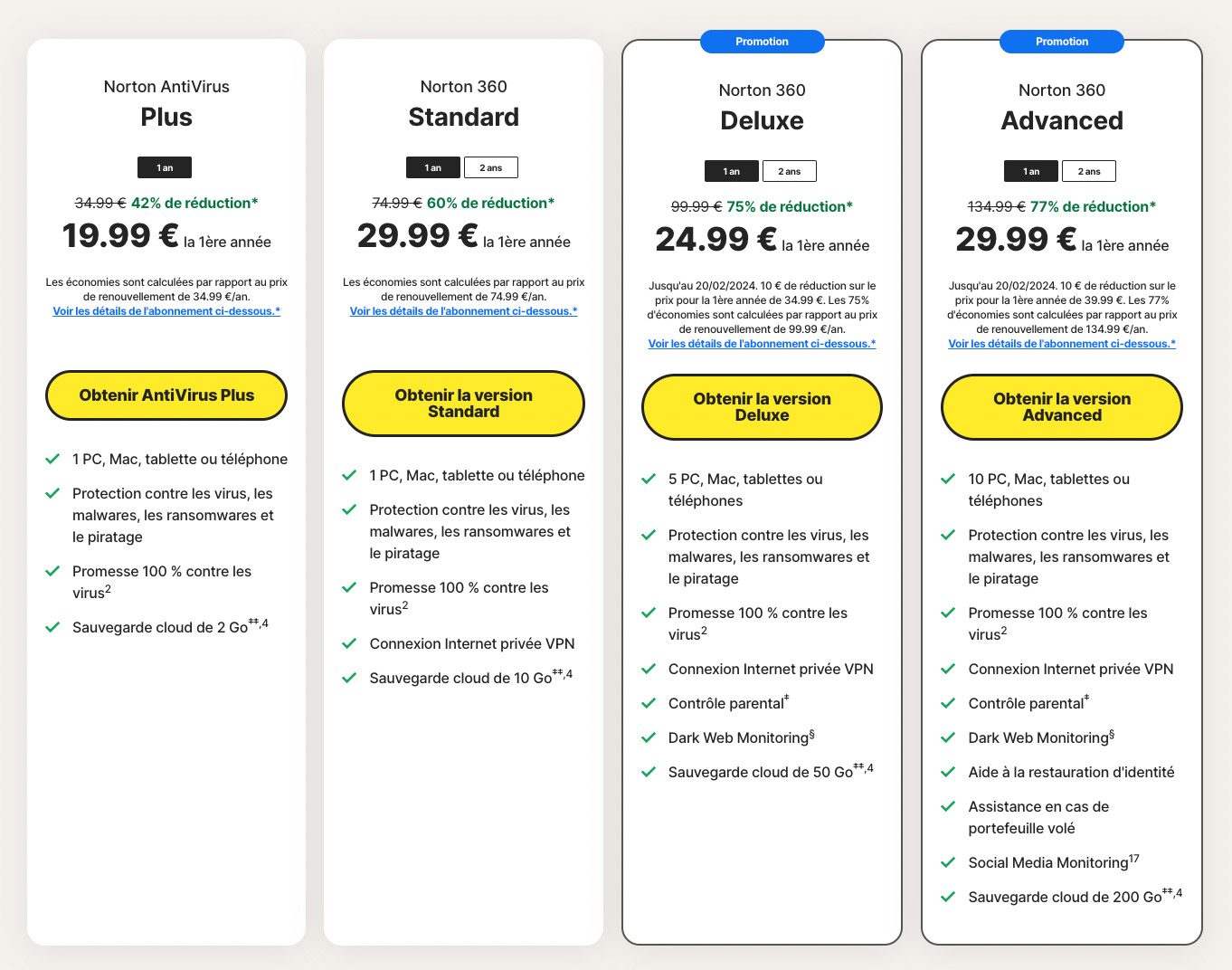Select 2 ans term for Norton 360 Standard
The width and height of the screenshot is (1232, 970).
(490, 167)
